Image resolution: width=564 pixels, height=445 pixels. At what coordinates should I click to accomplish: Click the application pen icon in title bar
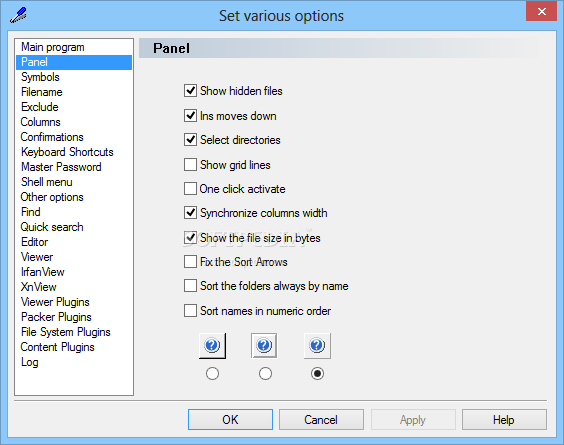point(18,15)
